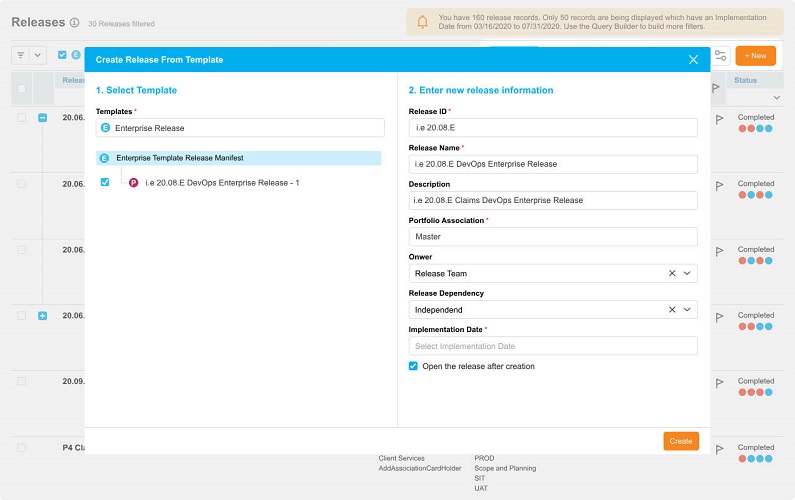Image resolution: width=795 pixels, height=500 pixels.
Task: Tick the third 20.06 release row checkbox
Action: 21,250
